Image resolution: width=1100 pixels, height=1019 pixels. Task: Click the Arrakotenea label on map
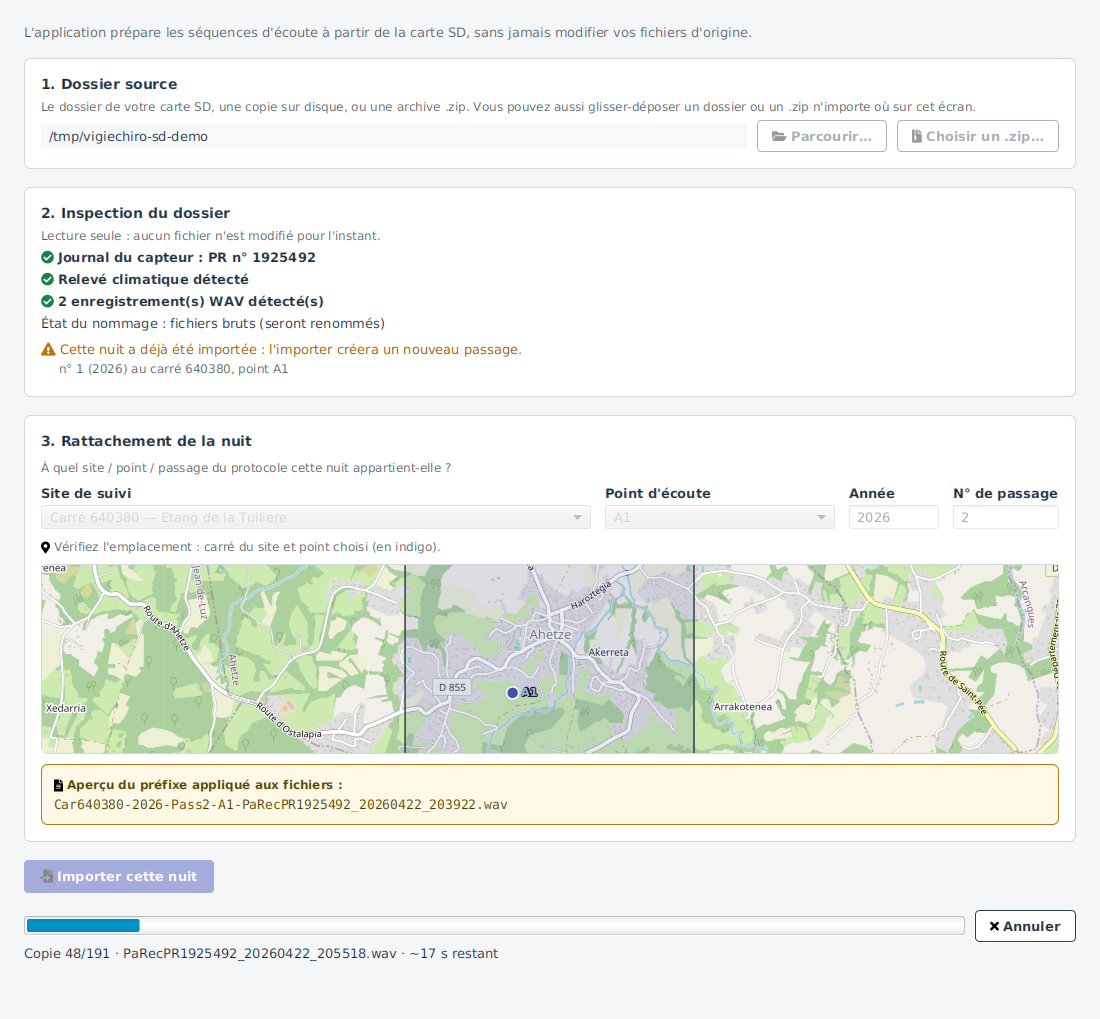point(743,707)
